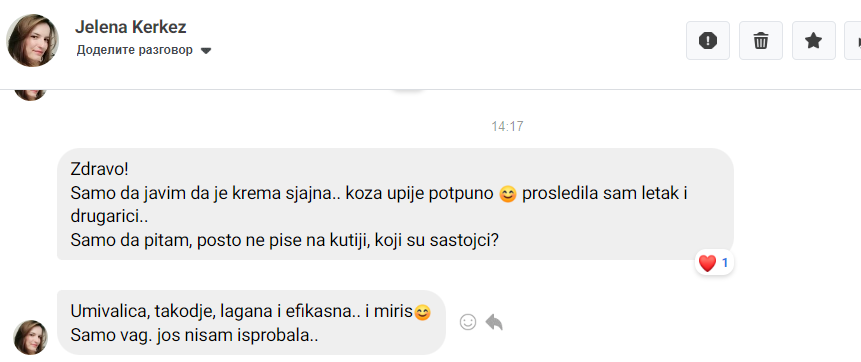
Task: Delete conversation using trash can icon
Action: pyautogui.click(x=761, y=41)
